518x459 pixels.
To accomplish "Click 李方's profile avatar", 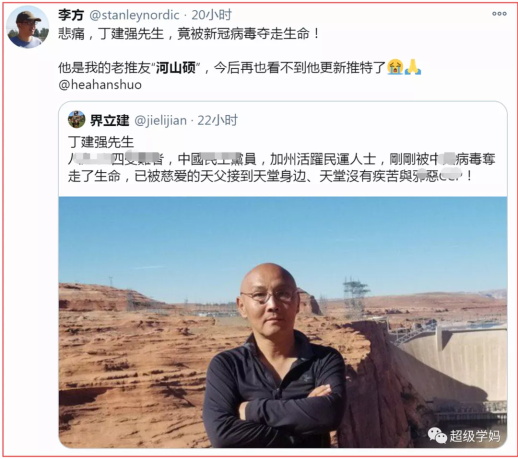I will coord(27,27).
